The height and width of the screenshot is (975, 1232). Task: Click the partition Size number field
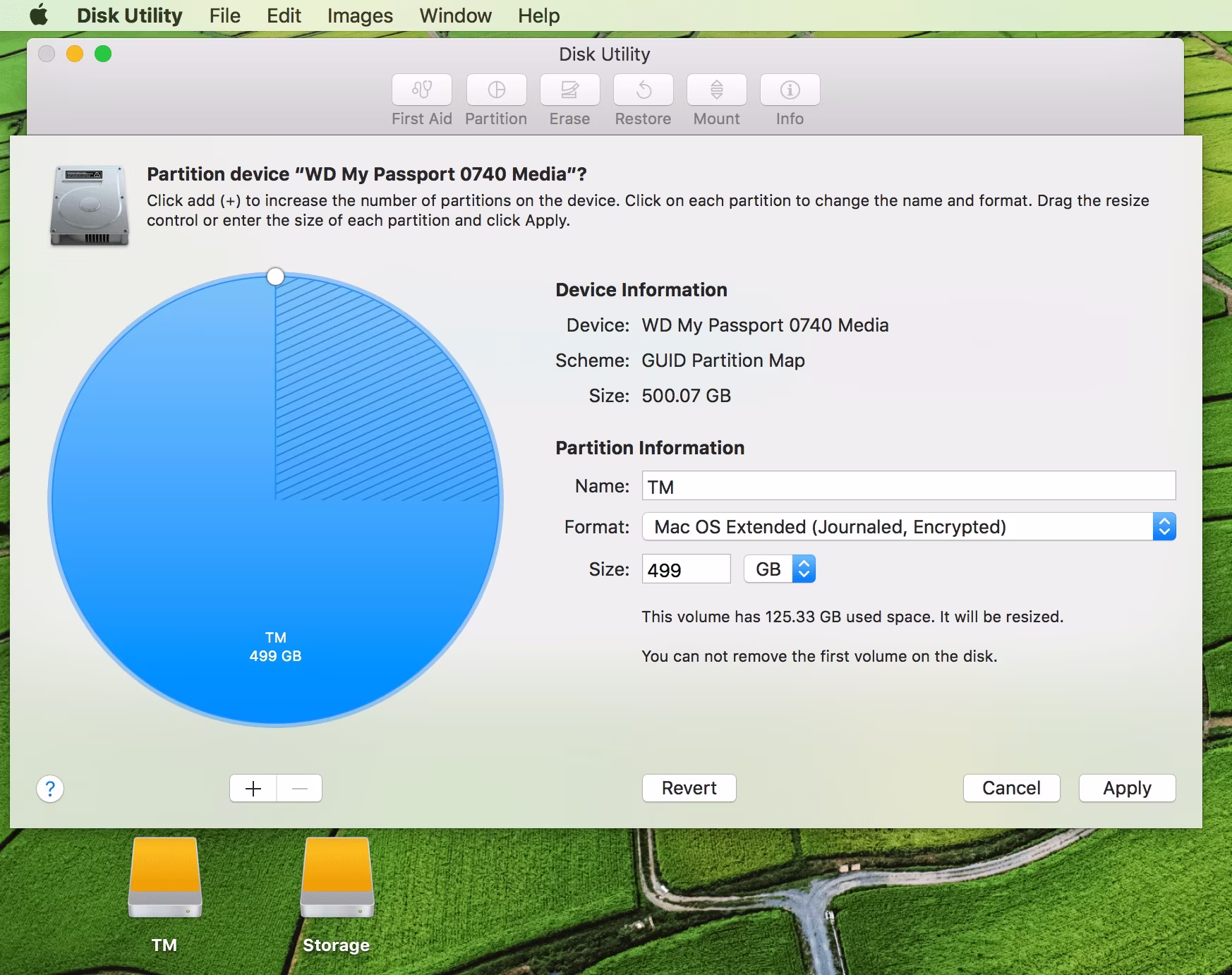686,569
